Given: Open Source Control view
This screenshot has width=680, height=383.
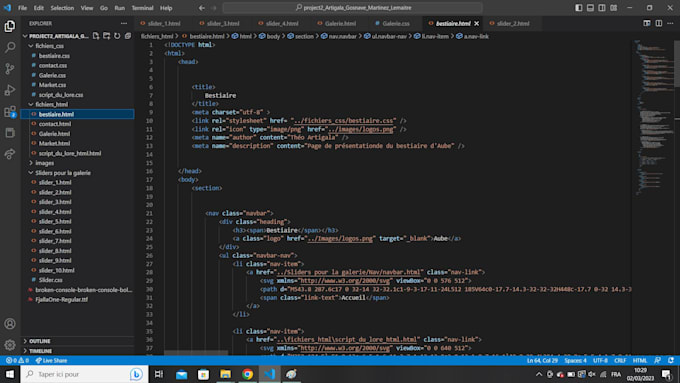Looking at the screenshot, I should tap(10, 69).
